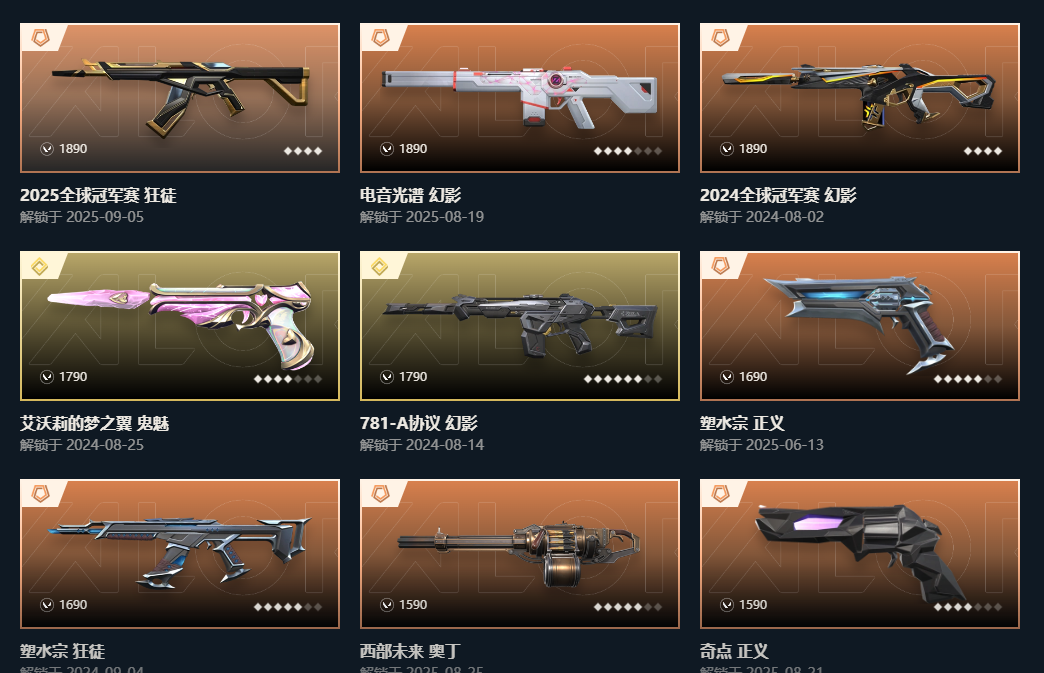Click the VP currency icon beside 1890 on 2024全球冠军赛 幻影
Viewport: 1044px width, 673px height.
click(x=727, y=149)
